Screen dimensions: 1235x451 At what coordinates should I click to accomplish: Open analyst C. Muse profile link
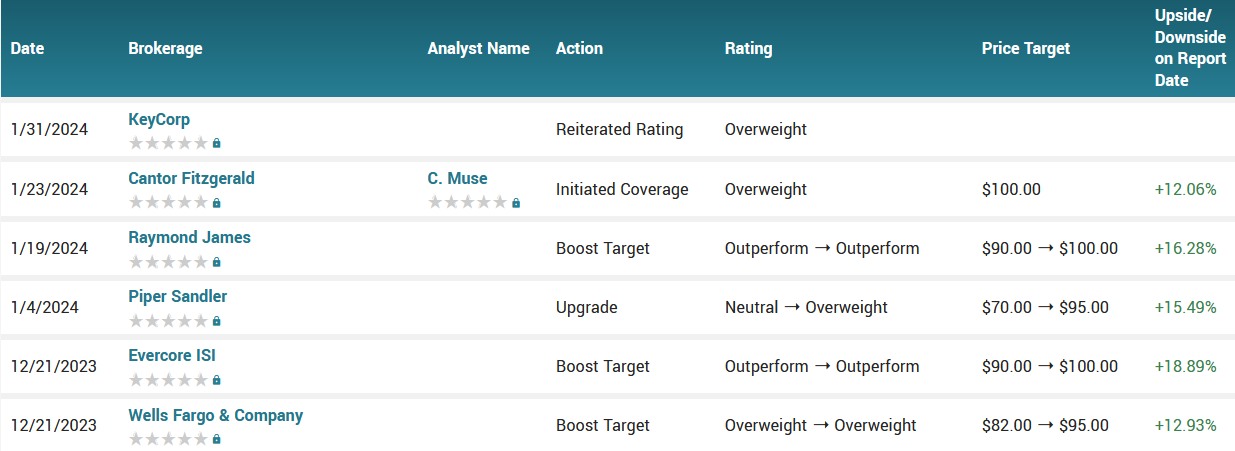coord(457,179)
